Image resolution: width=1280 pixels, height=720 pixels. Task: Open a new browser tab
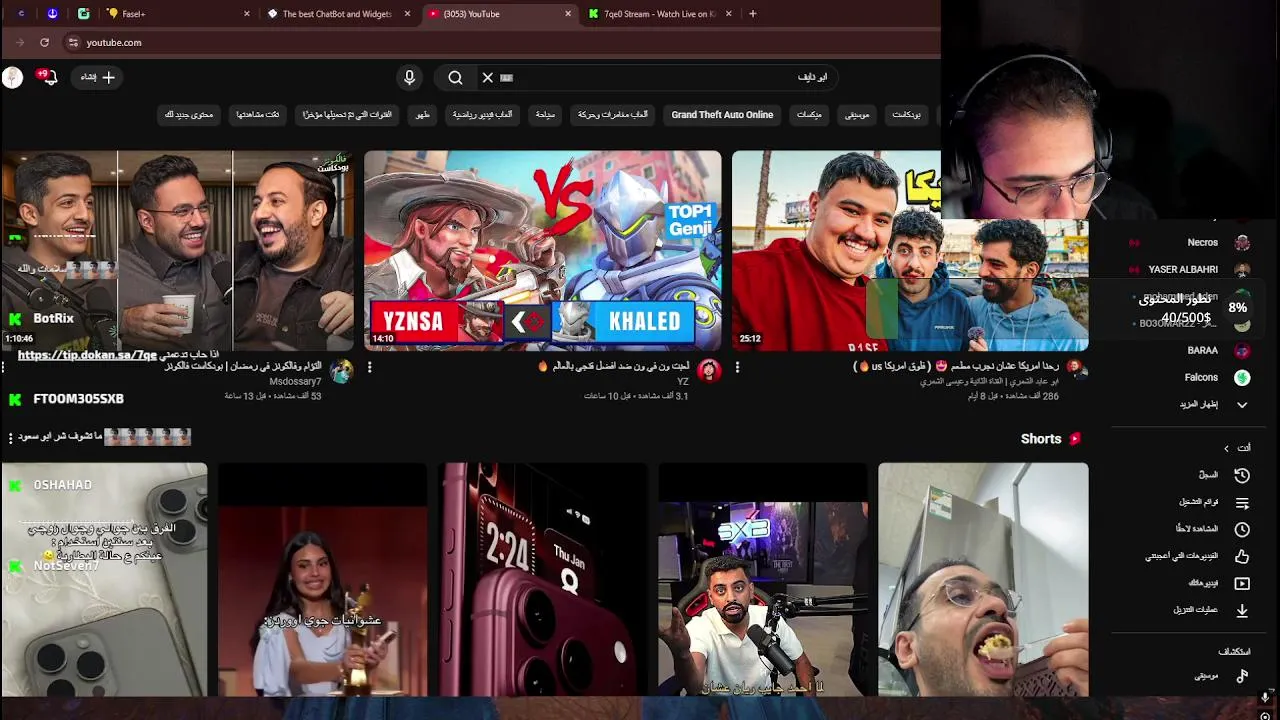click(x=752, y=14)
